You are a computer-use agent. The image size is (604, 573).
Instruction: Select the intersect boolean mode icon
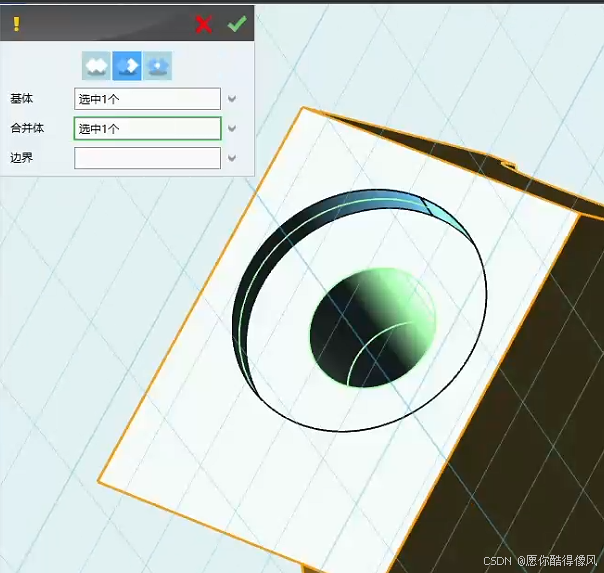click(158, 66)
